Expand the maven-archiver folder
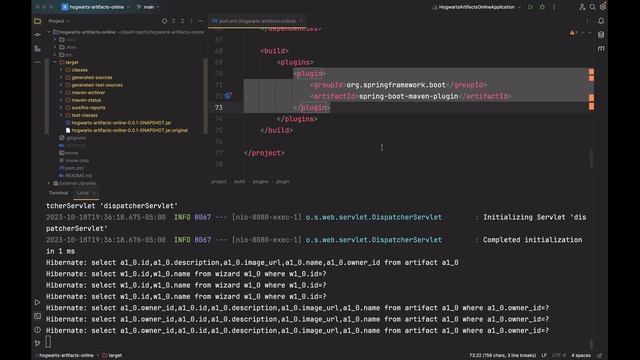This screenshot has width=640, height=360. point(61,93)
